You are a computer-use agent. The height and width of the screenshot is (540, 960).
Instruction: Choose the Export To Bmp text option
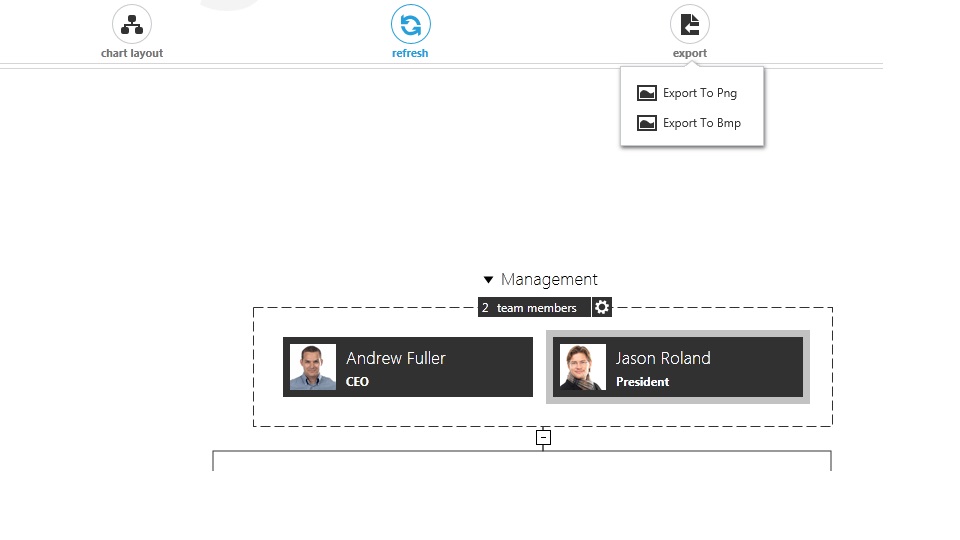click(702, 123)
